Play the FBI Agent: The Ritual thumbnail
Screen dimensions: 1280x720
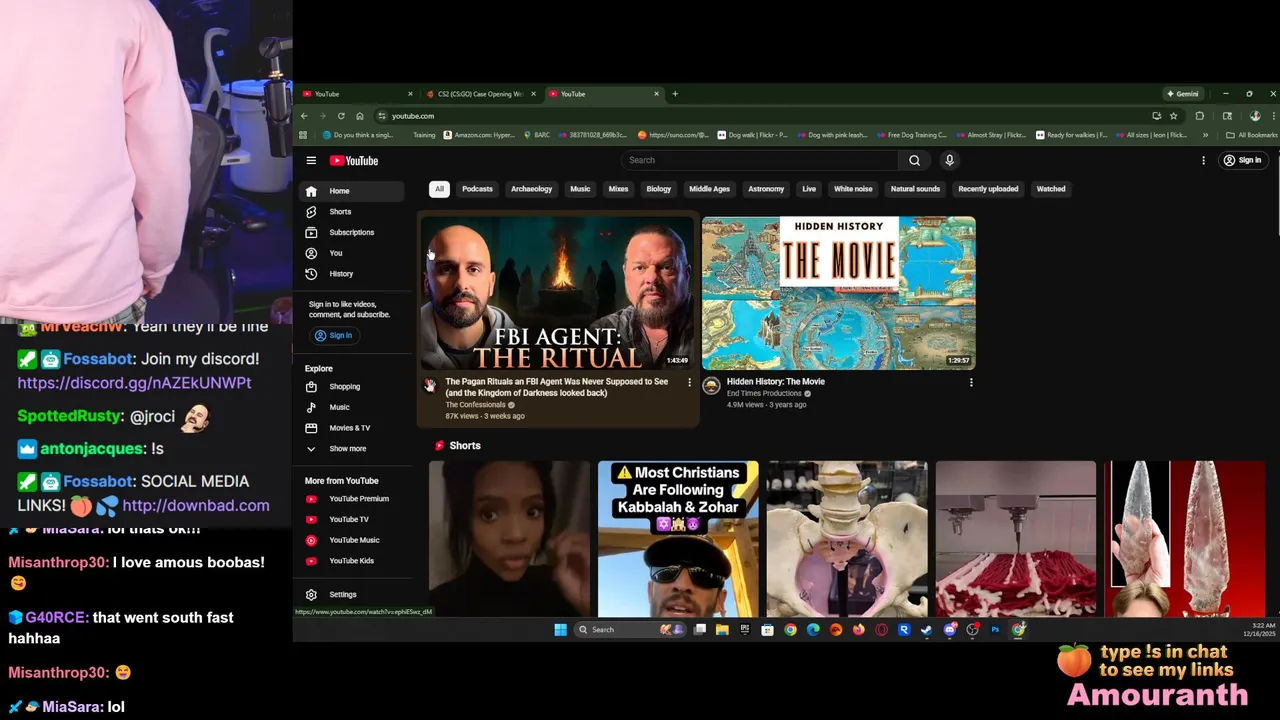click(x=556, y=293)
